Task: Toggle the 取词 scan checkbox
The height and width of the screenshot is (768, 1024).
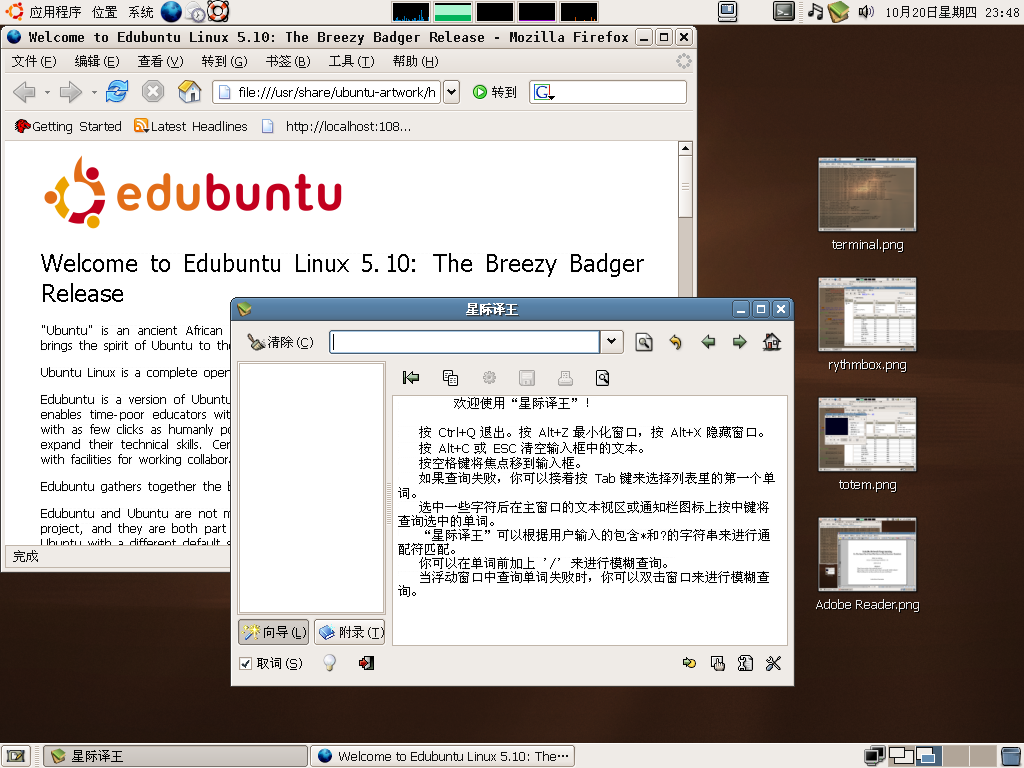Action: (x=246, y=664)
